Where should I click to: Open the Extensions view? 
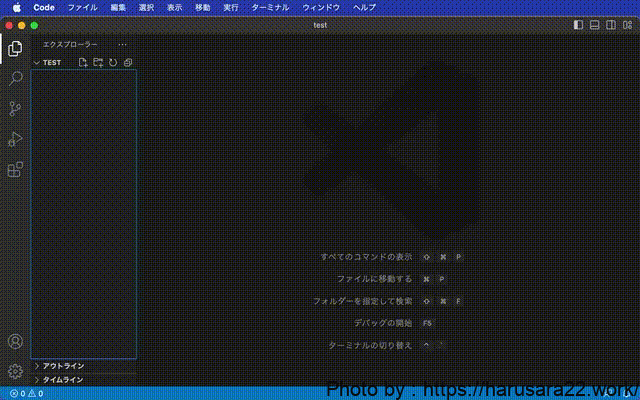pyautogui.click(x=15, y=170)
